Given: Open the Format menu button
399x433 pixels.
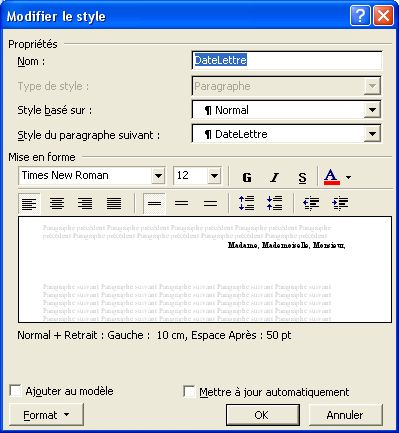Looking at the screenshot, I should 46,415.
